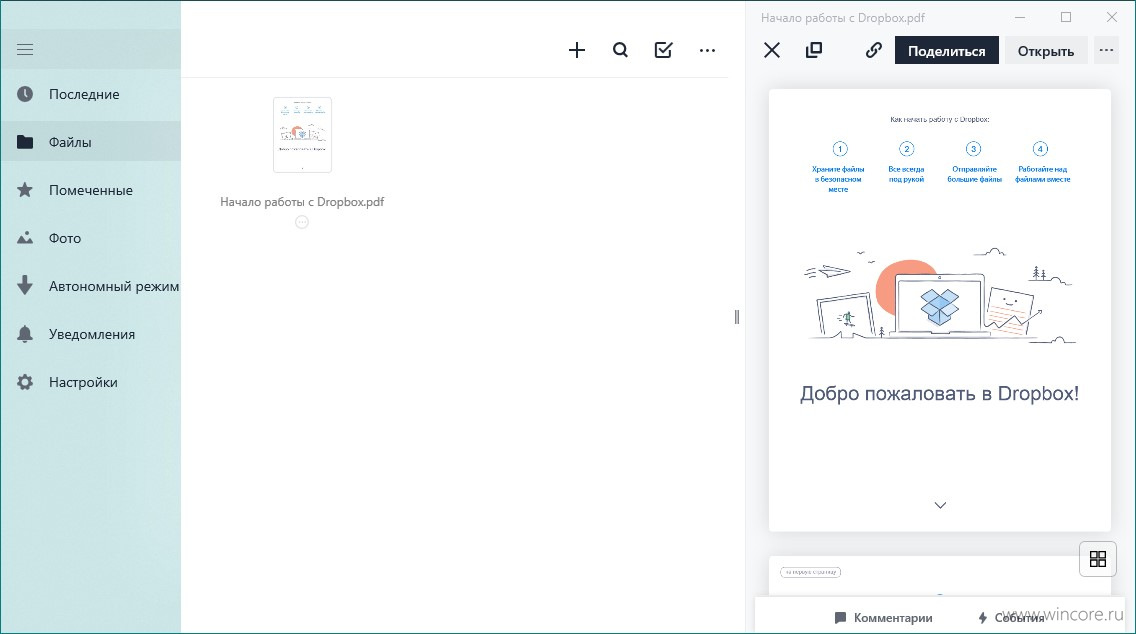Click the file name Начало работы с Dropbox.pdf
Screen dimensions: 1136x634
click(x=302, y=202)
